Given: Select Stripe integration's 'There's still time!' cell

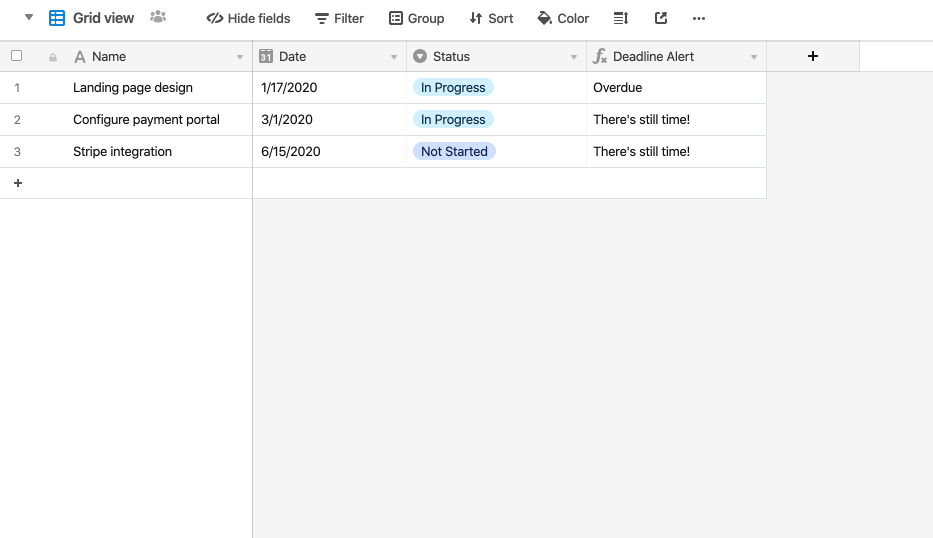Looking at the screenshot, I should click(676, 152).
